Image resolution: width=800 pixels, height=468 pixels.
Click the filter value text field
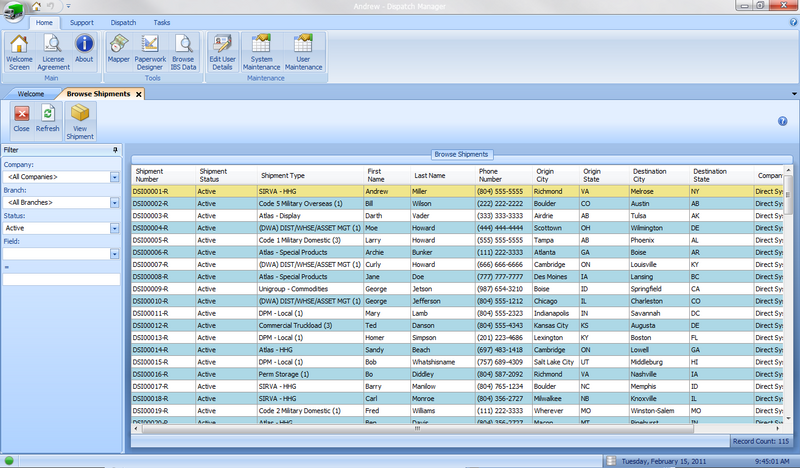click(x=61, y=280)
